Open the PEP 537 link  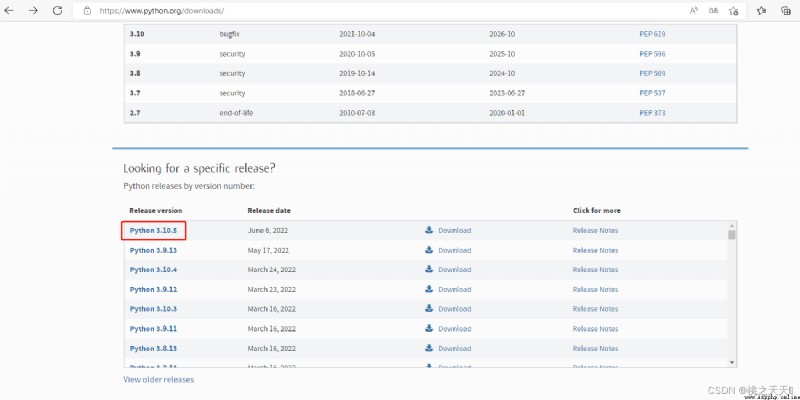[x=653, y=93]
